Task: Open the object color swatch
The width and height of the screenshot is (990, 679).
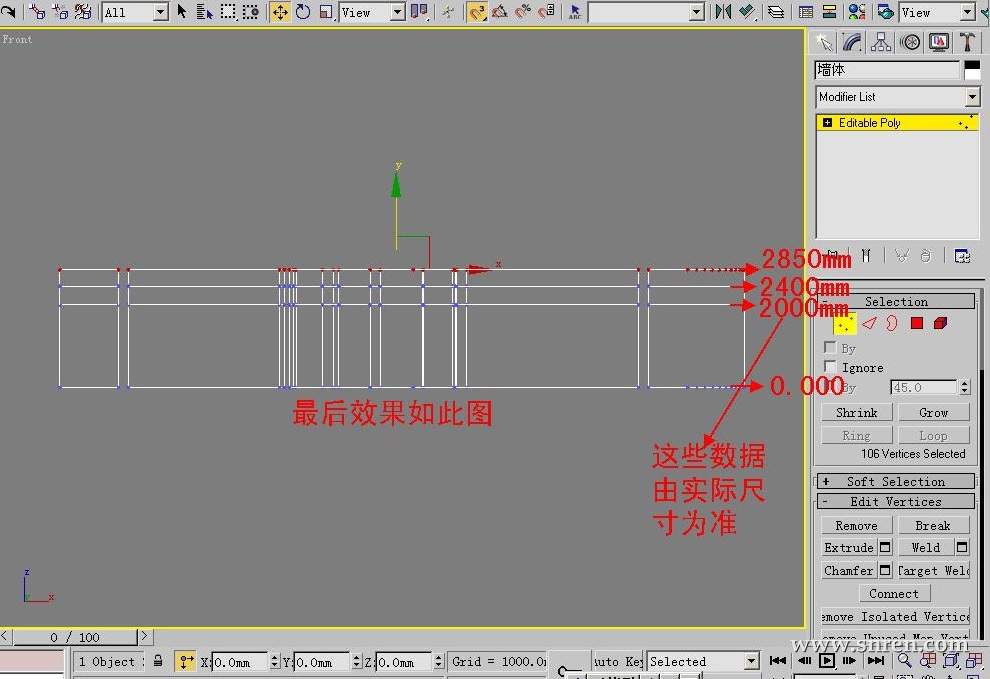Action: click(972, 69)
